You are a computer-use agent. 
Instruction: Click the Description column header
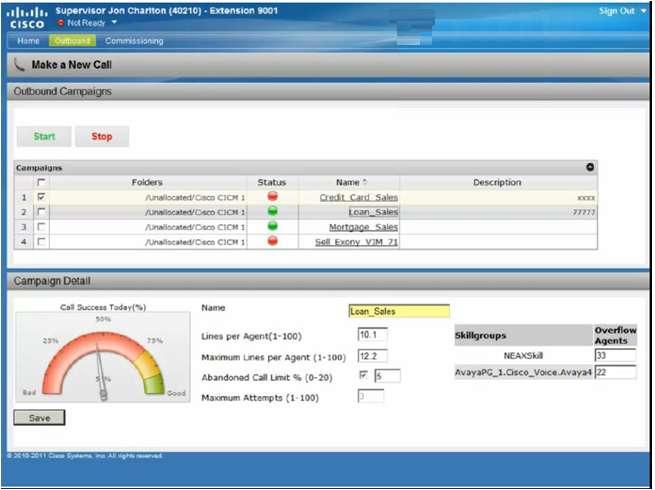click(x=497, y=182)
